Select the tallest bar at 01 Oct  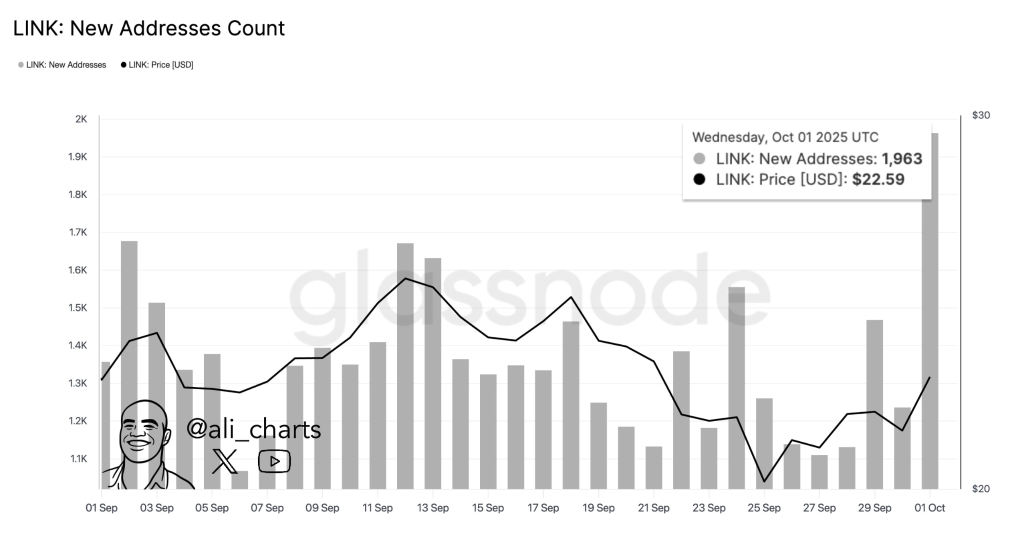click(x=930, y=310)
